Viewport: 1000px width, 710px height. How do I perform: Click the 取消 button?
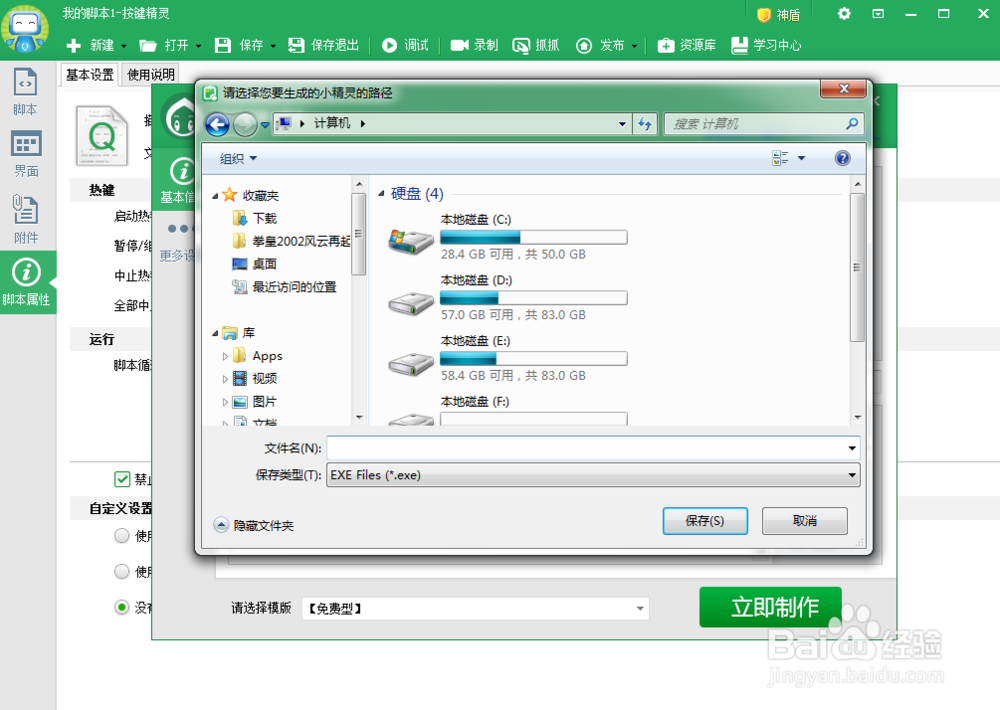pyautogui.click(x=805, y=521)
